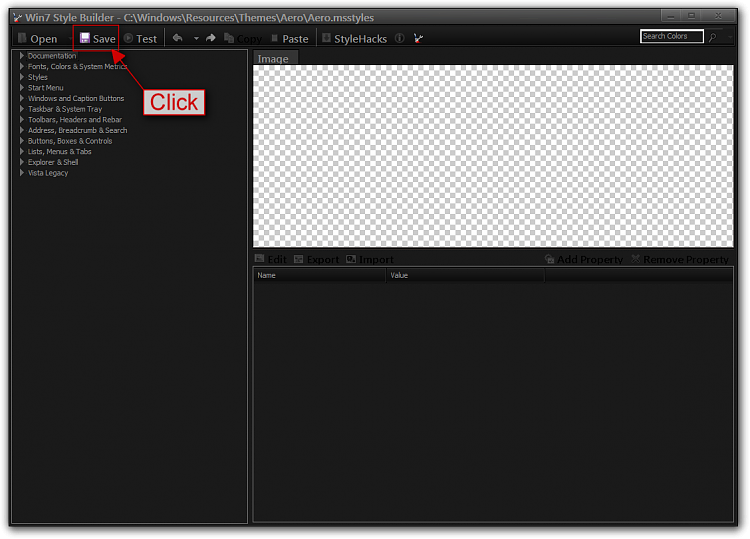The image size is (750, 539).
Task: Expand Address, Breadcrumb & Search node
Action: (x=22, y=130)
